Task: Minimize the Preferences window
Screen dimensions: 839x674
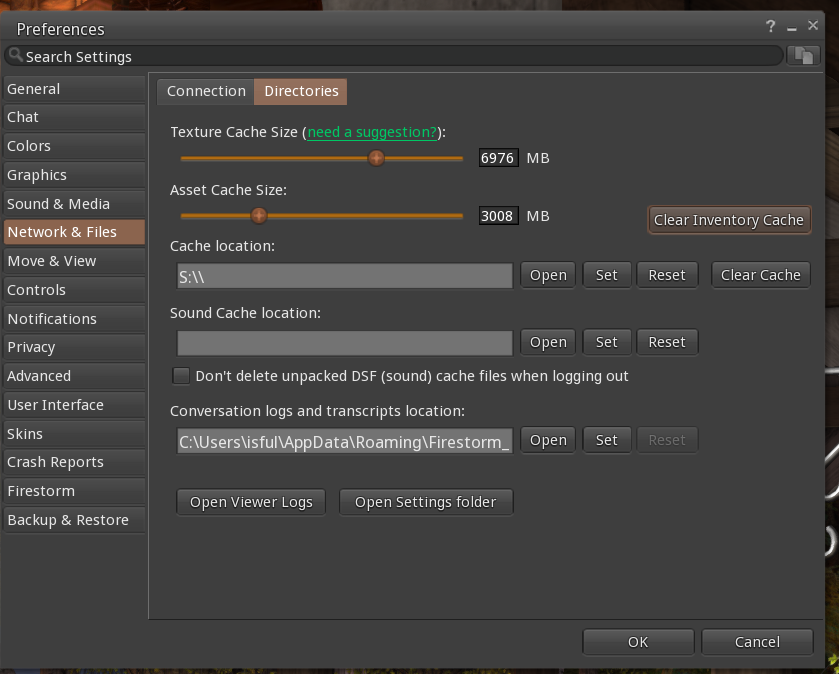Action: click(792, 27)
